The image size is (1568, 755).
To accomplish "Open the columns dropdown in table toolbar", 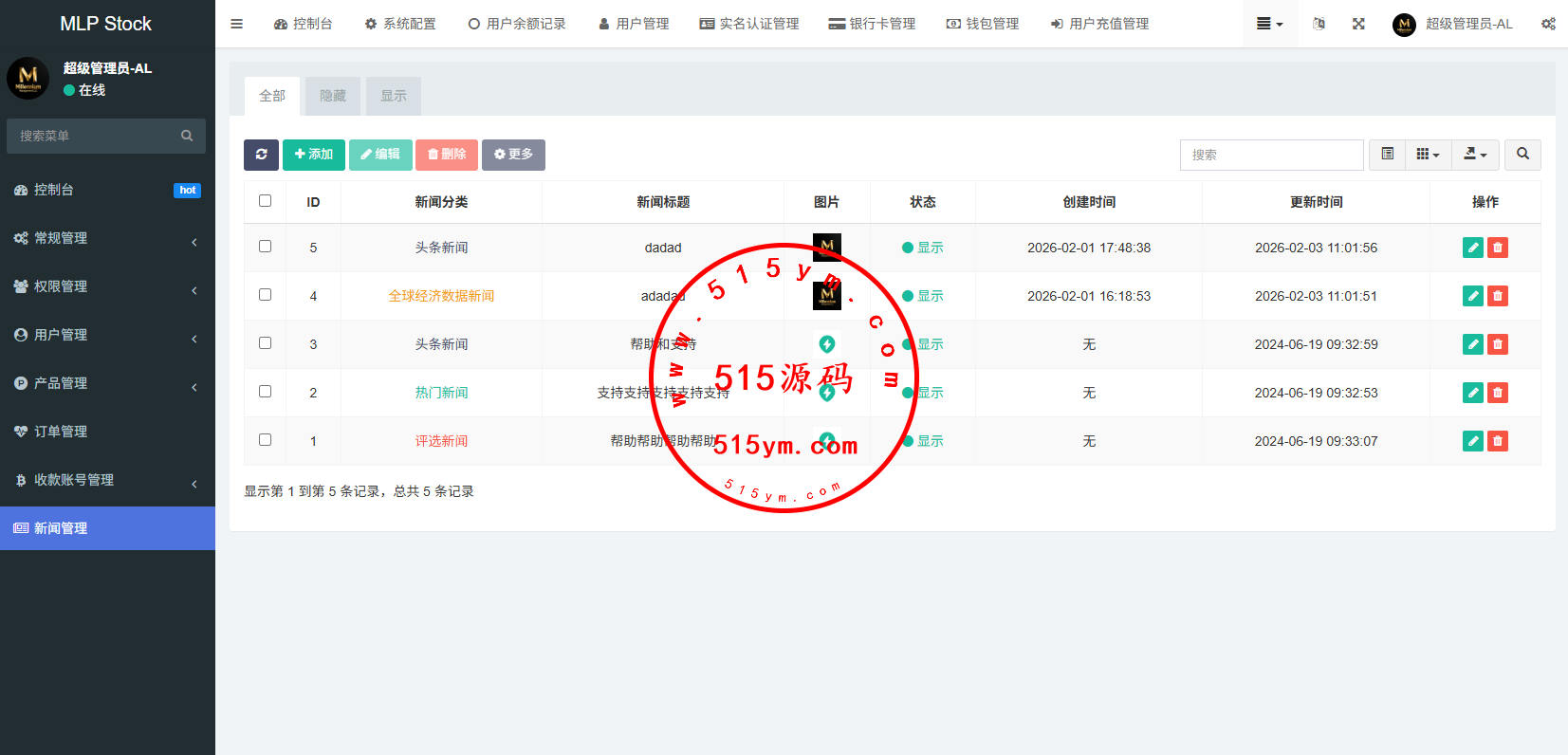I will point(1428,155).
